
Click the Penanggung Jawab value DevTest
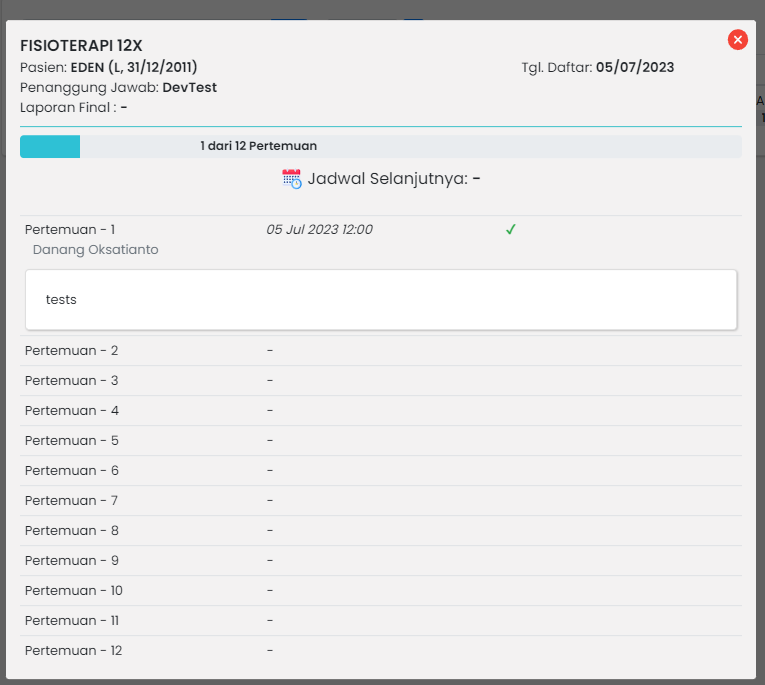(190, 88)
